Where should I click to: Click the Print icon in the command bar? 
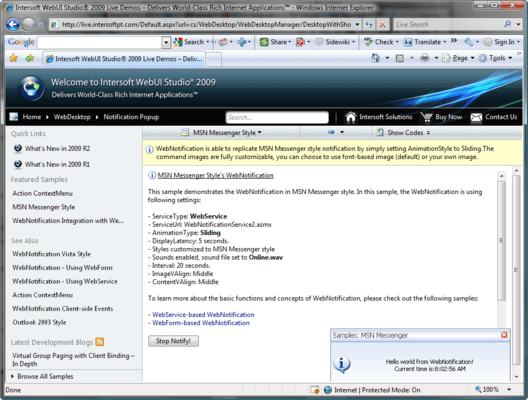tap(425, 58)
